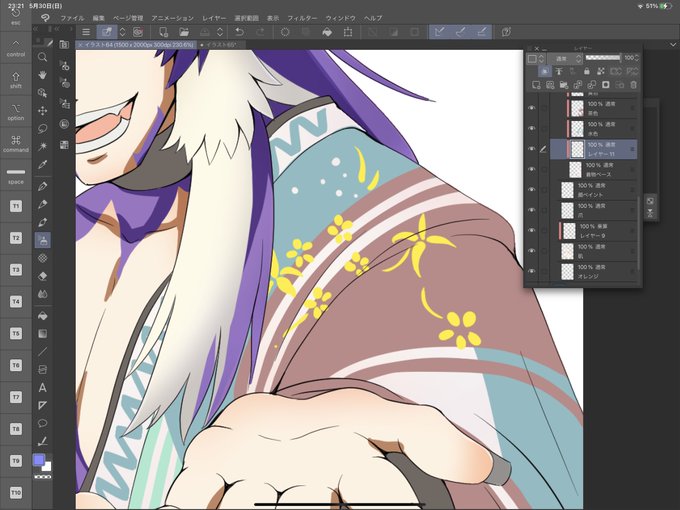
Task: Select the Gradient tool
Action: (42, 333)
